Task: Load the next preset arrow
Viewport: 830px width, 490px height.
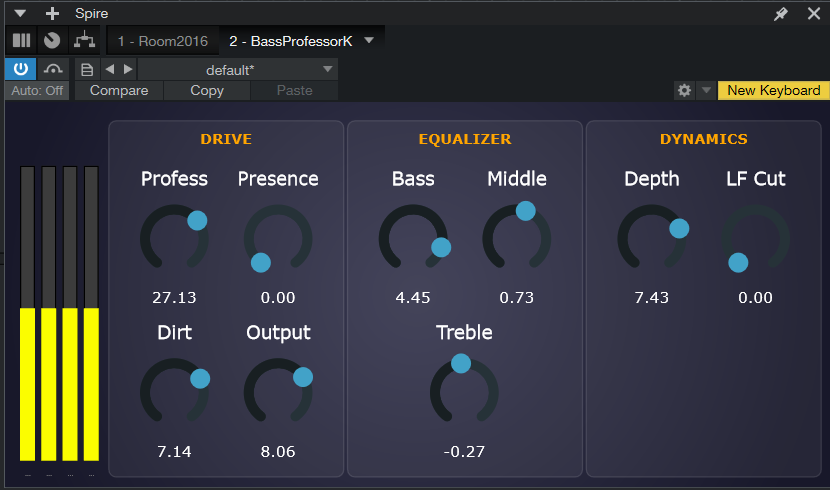Action: 128,69
